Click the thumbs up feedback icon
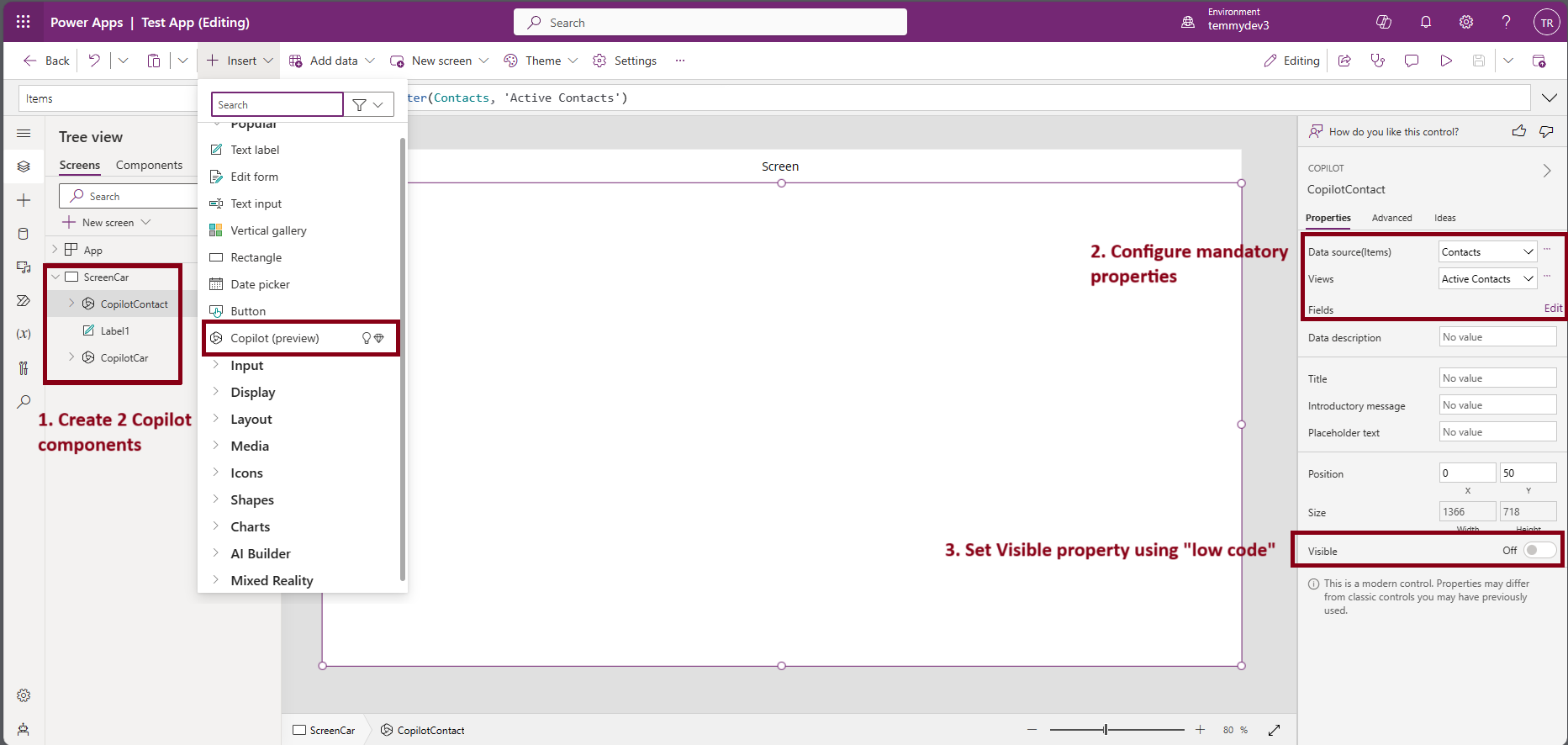 pos(1518,131)
